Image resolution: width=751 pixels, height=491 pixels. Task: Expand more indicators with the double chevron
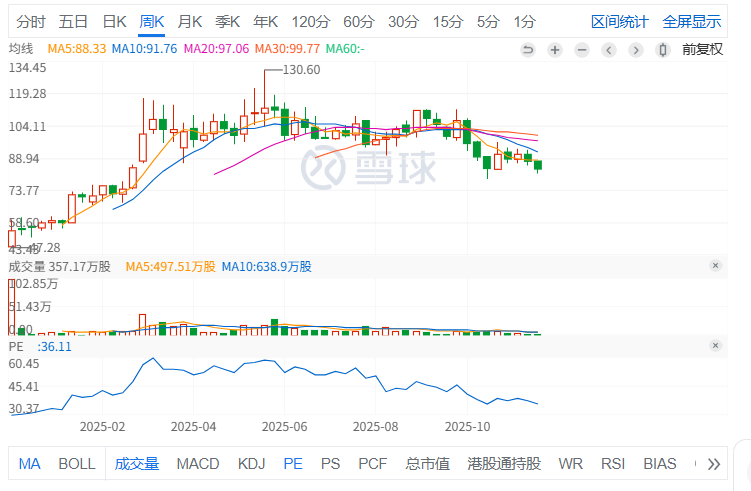713,464
